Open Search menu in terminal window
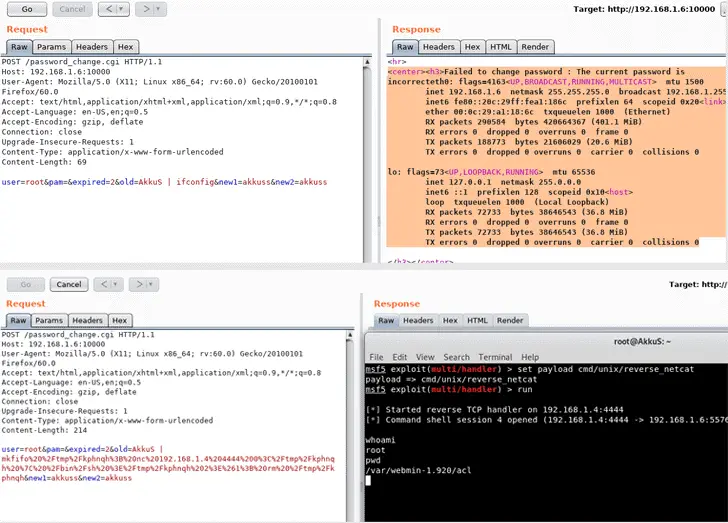This screenshot has width=728, height=523. pos(456,357)
